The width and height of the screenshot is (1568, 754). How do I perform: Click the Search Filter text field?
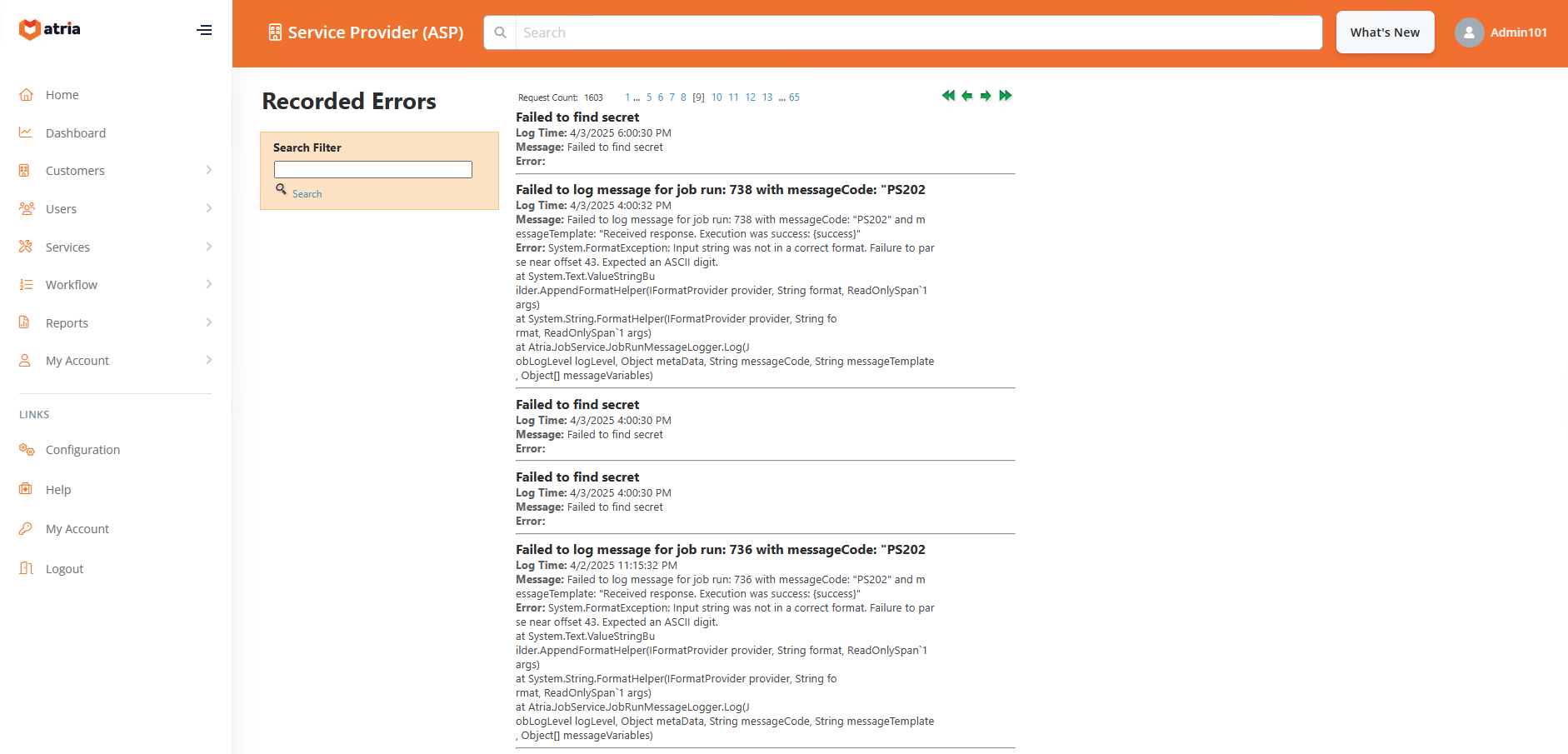click(x=372, y=170)
